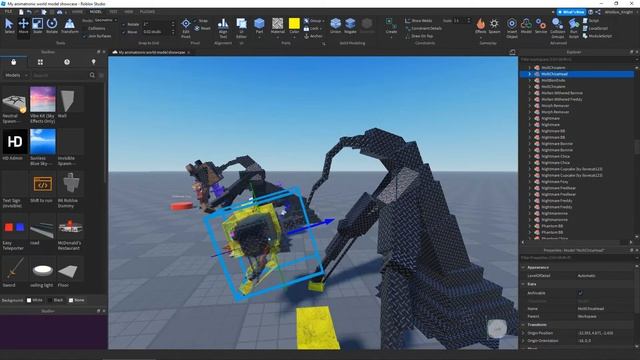Toggle the Move snap checkbox

(124, 32)
